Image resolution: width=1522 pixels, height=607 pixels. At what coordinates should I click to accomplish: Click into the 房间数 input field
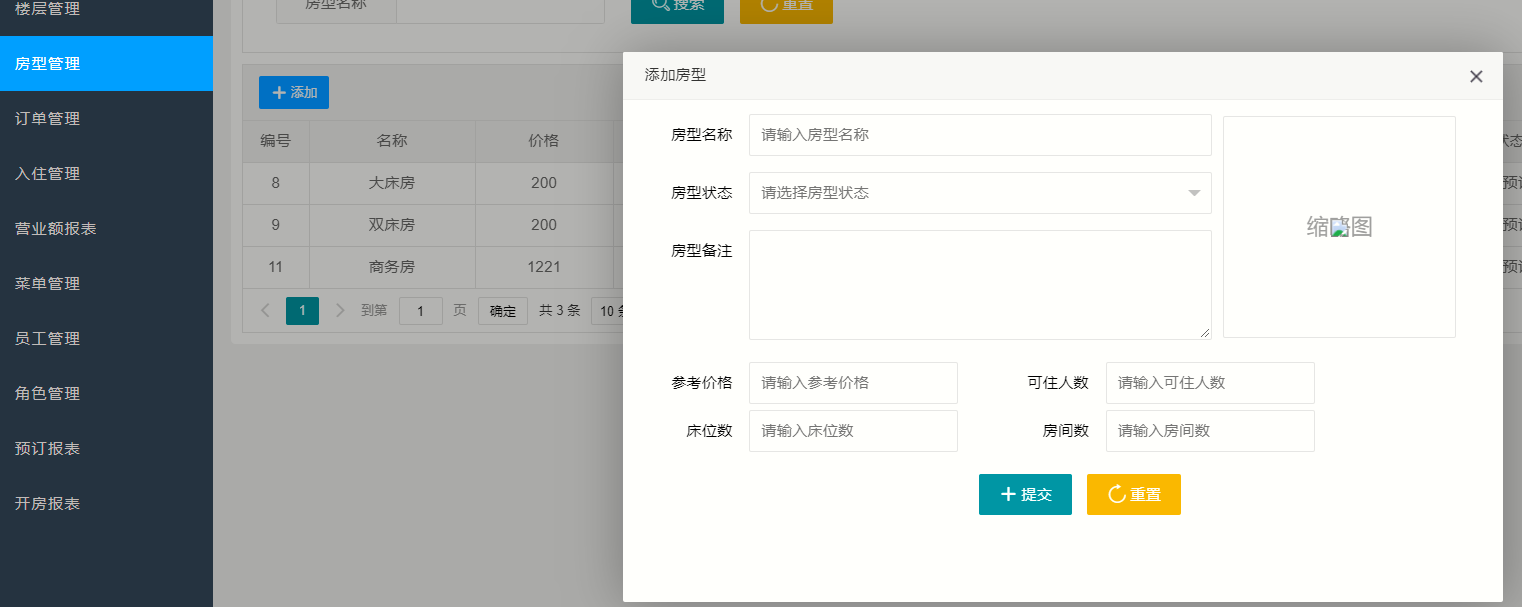click(1210, 431)
